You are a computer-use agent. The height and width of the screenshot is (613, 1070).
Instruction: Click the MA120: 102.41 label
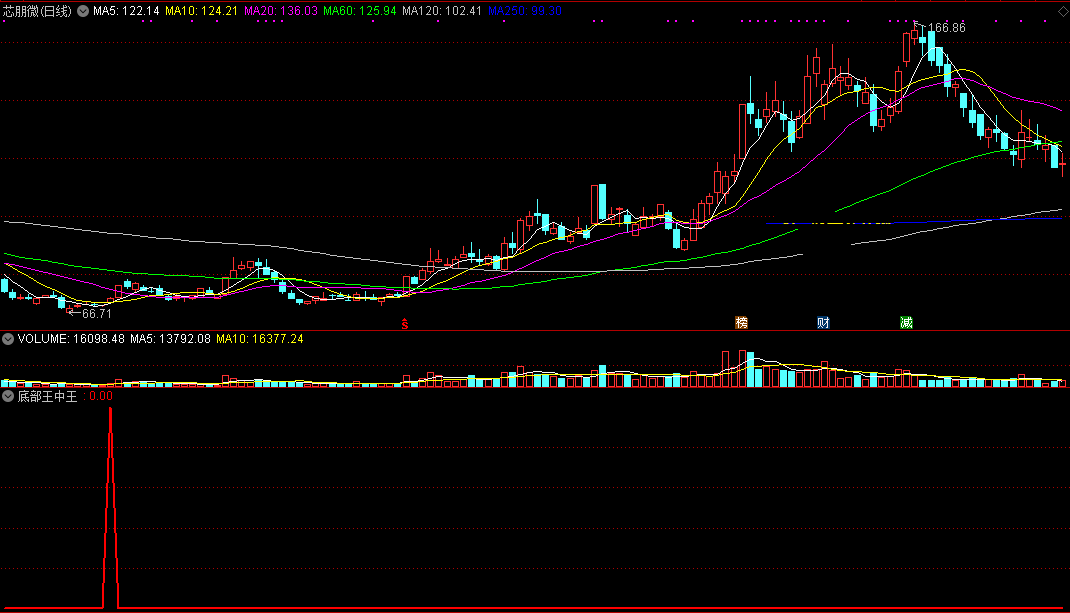click(x=442, y=11)
